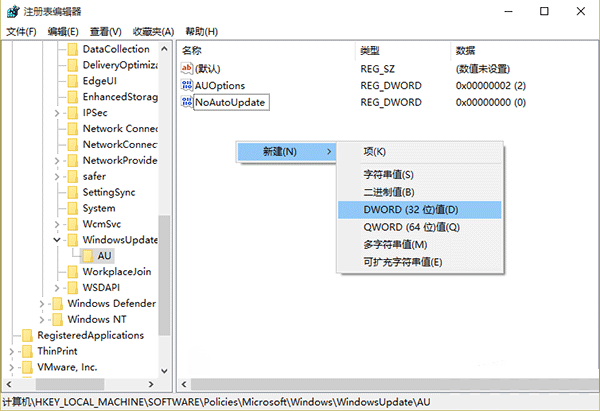Click the 名称 column header

click(192, 50)
